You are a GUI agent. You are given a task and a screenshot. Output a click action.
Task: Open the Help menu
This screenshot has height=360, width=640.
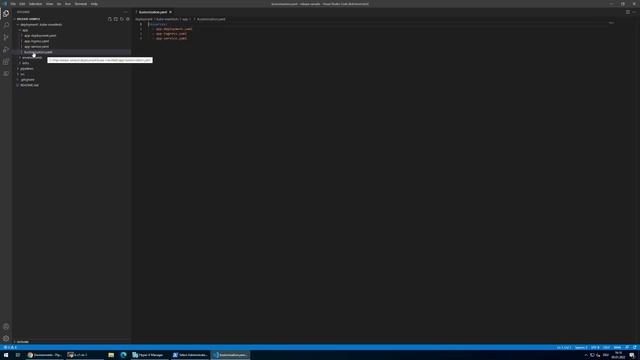[94, 4]
